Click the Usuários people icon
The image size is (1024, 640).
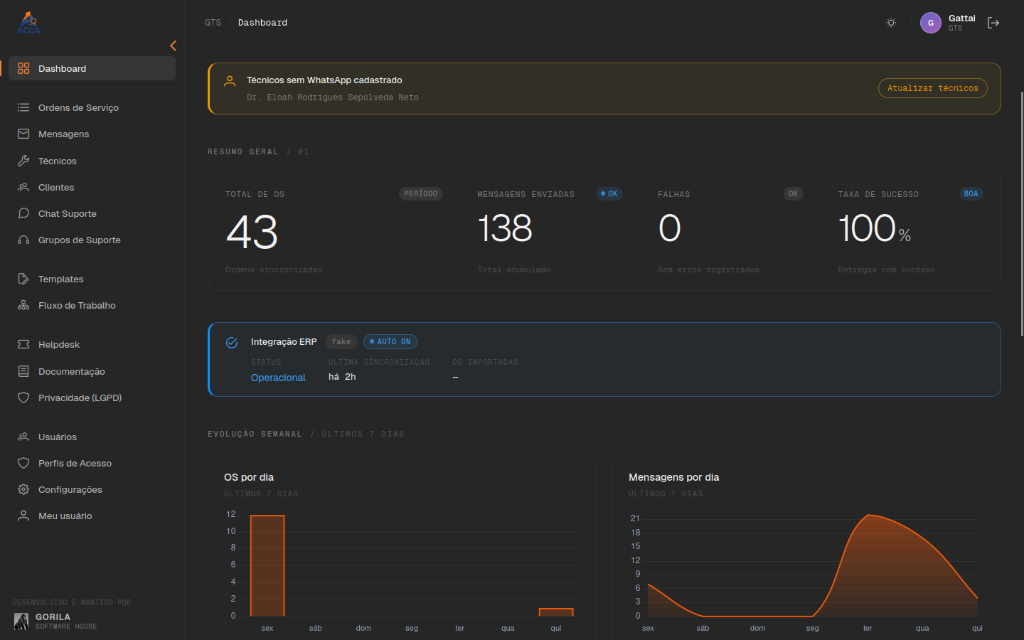pos(24,437)
